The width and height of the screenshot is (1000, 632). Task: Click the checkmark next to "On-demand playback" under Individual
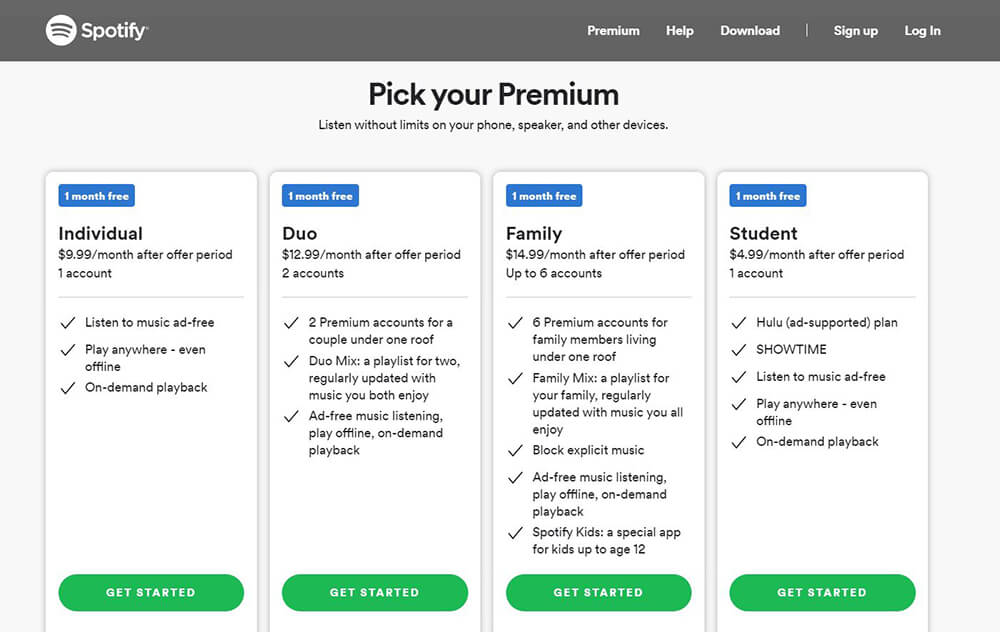[66, 387]
